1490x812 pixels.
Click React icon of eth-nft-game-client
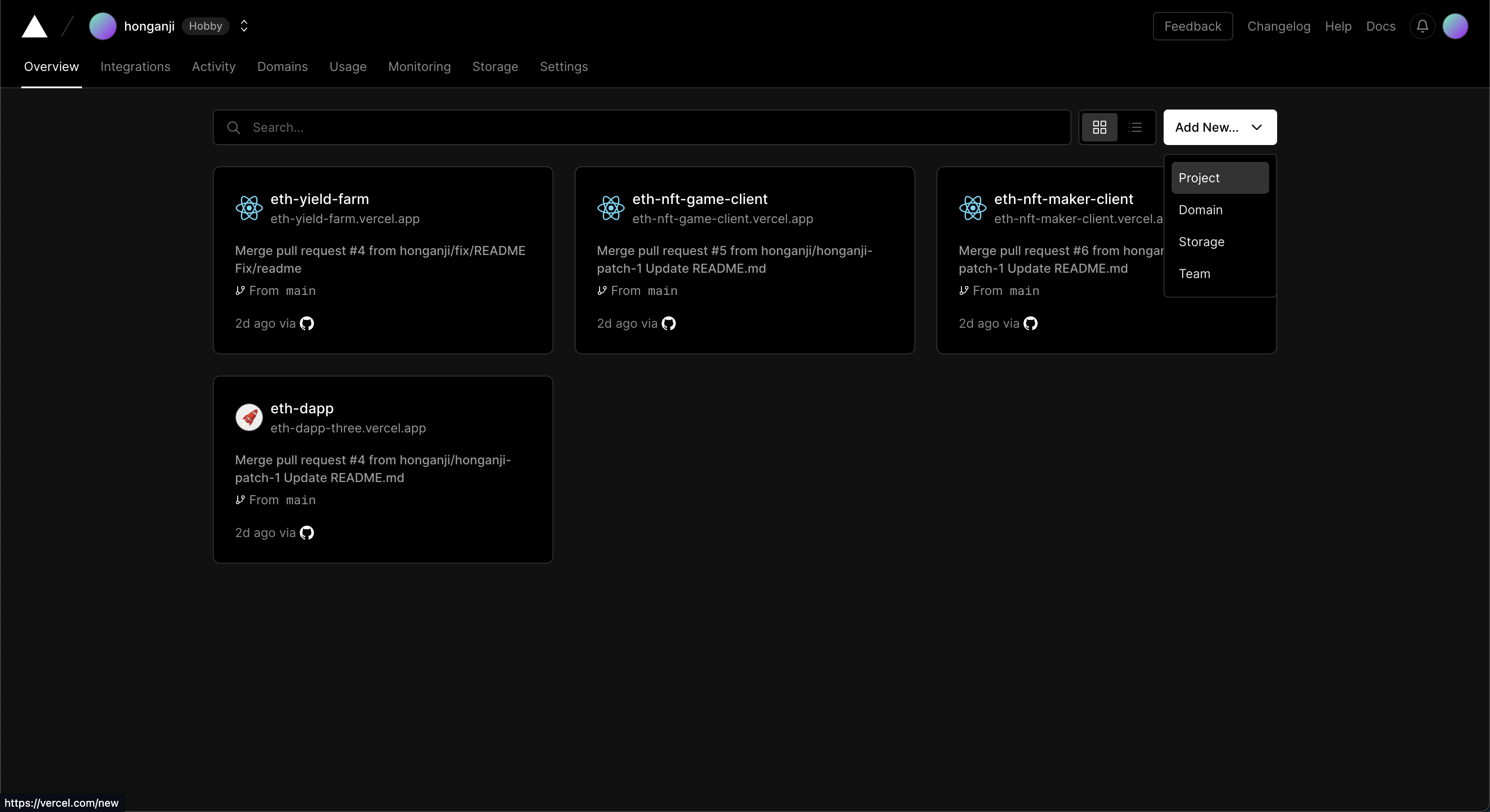point(611,208)
